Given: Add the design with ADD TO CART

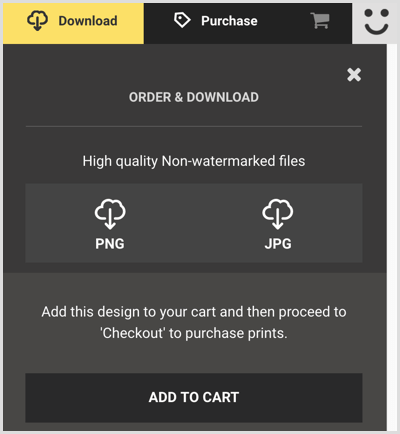Looking at the screenshot, I should pos(194,398).
